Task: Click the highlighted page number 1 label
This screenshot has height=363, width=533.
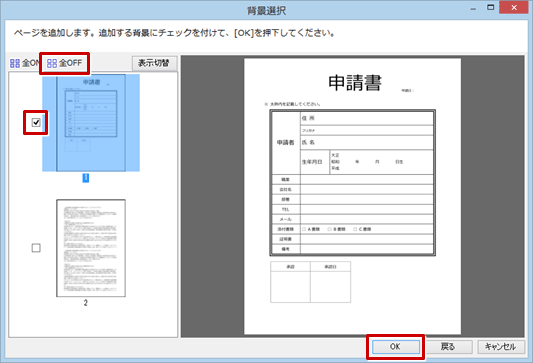Action: point(86,178)
